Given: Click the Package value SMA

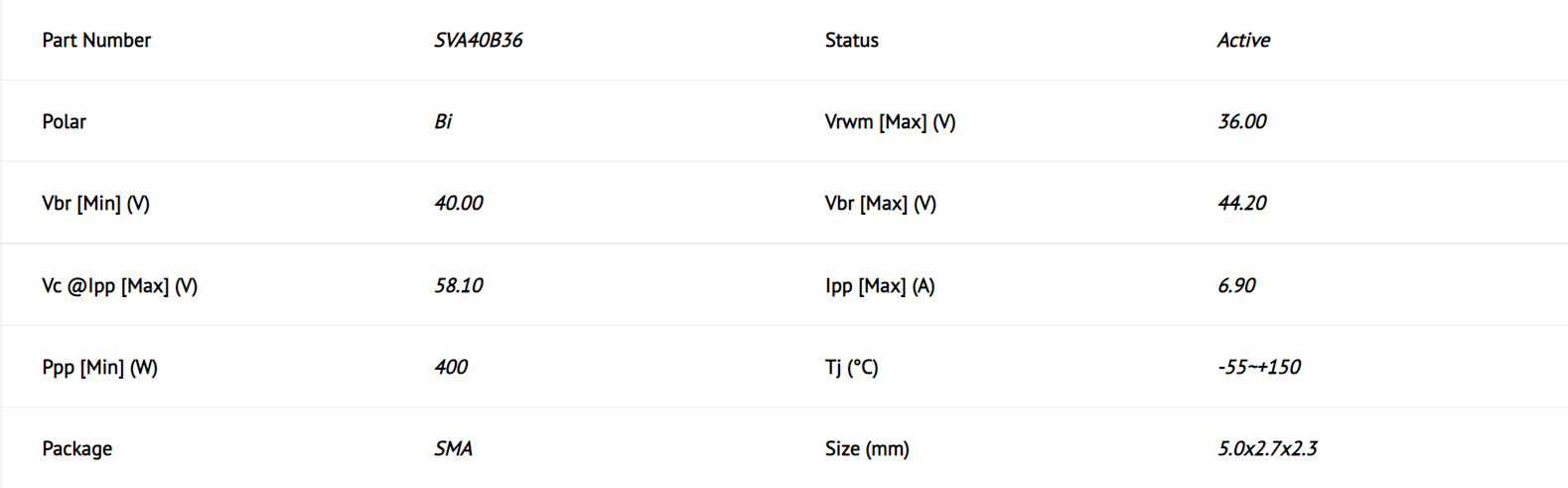Looking at the screenshot, I should click(x=453, y=448).
